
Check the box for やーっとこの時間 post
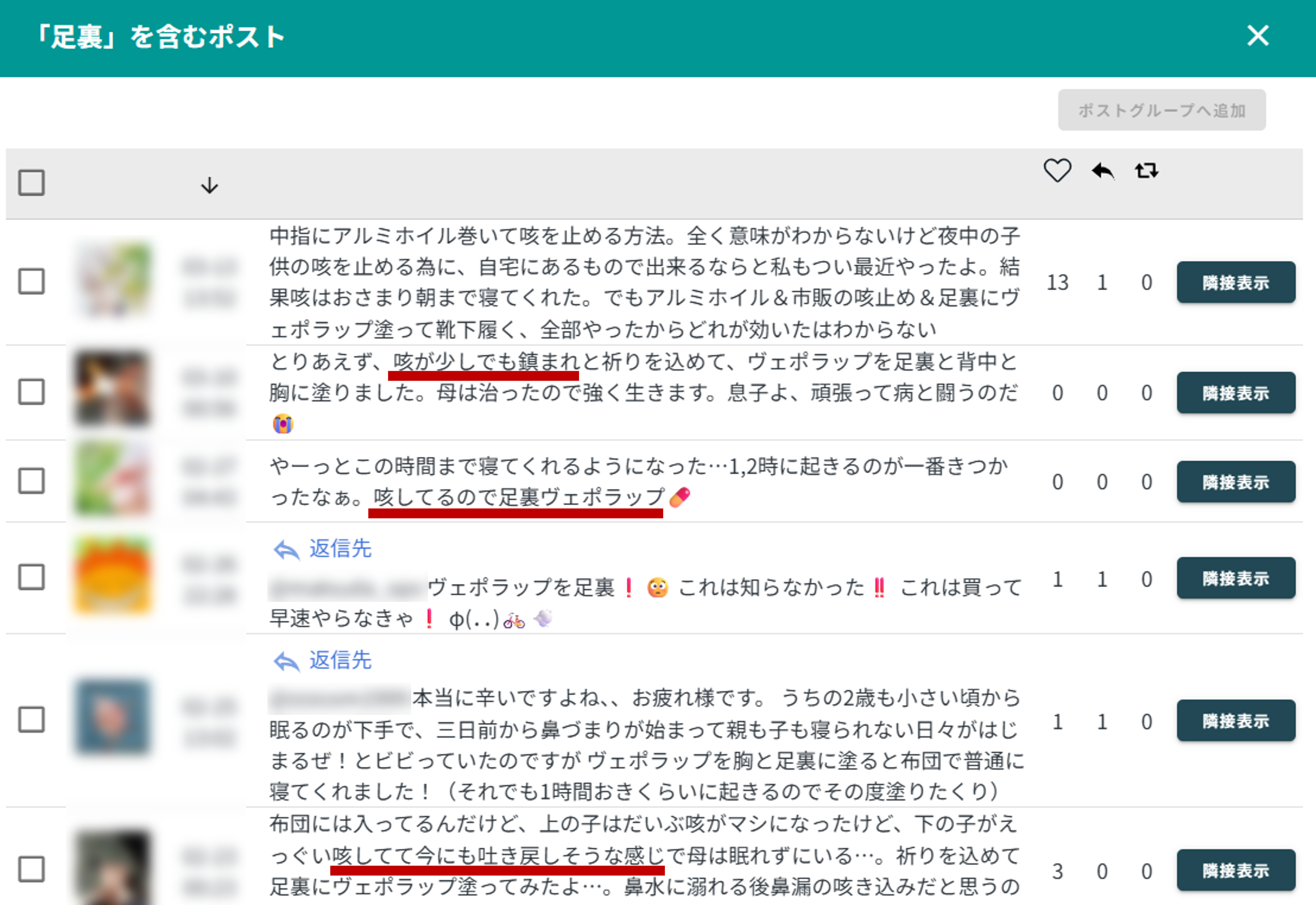tap(31, 481)
